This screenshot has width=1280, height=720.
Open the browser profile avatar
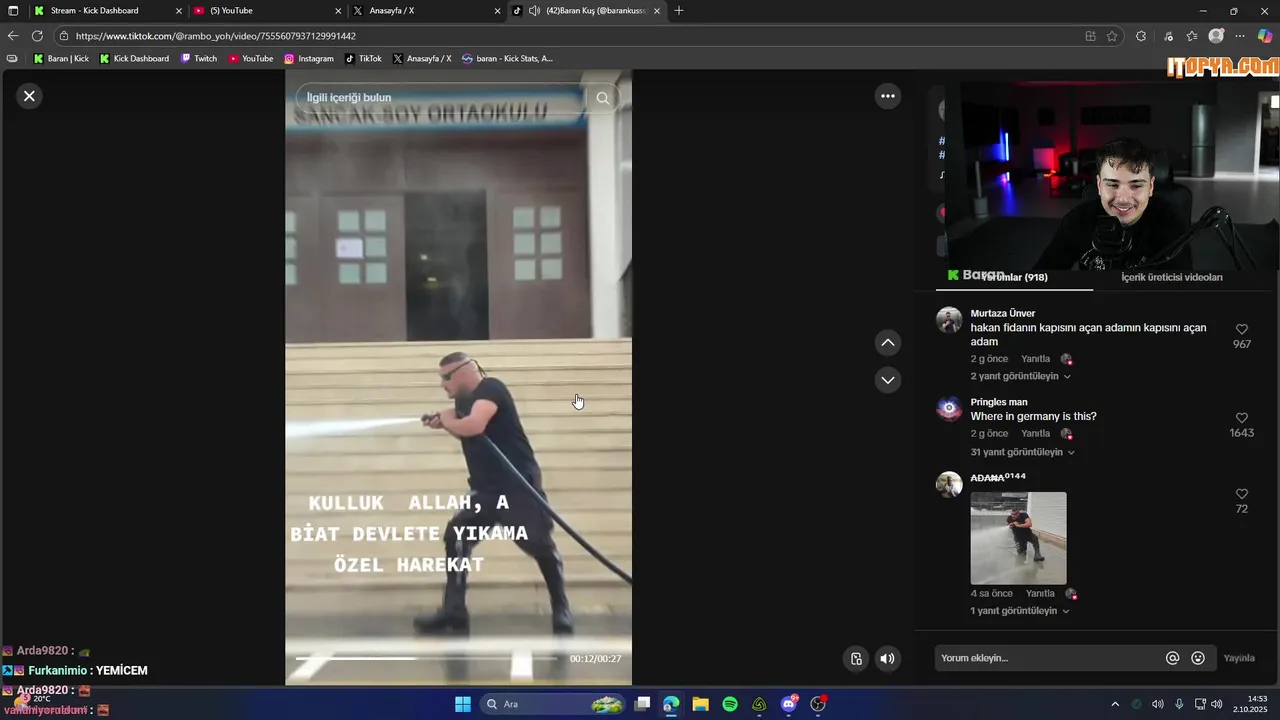click(x=1216, y=36)
